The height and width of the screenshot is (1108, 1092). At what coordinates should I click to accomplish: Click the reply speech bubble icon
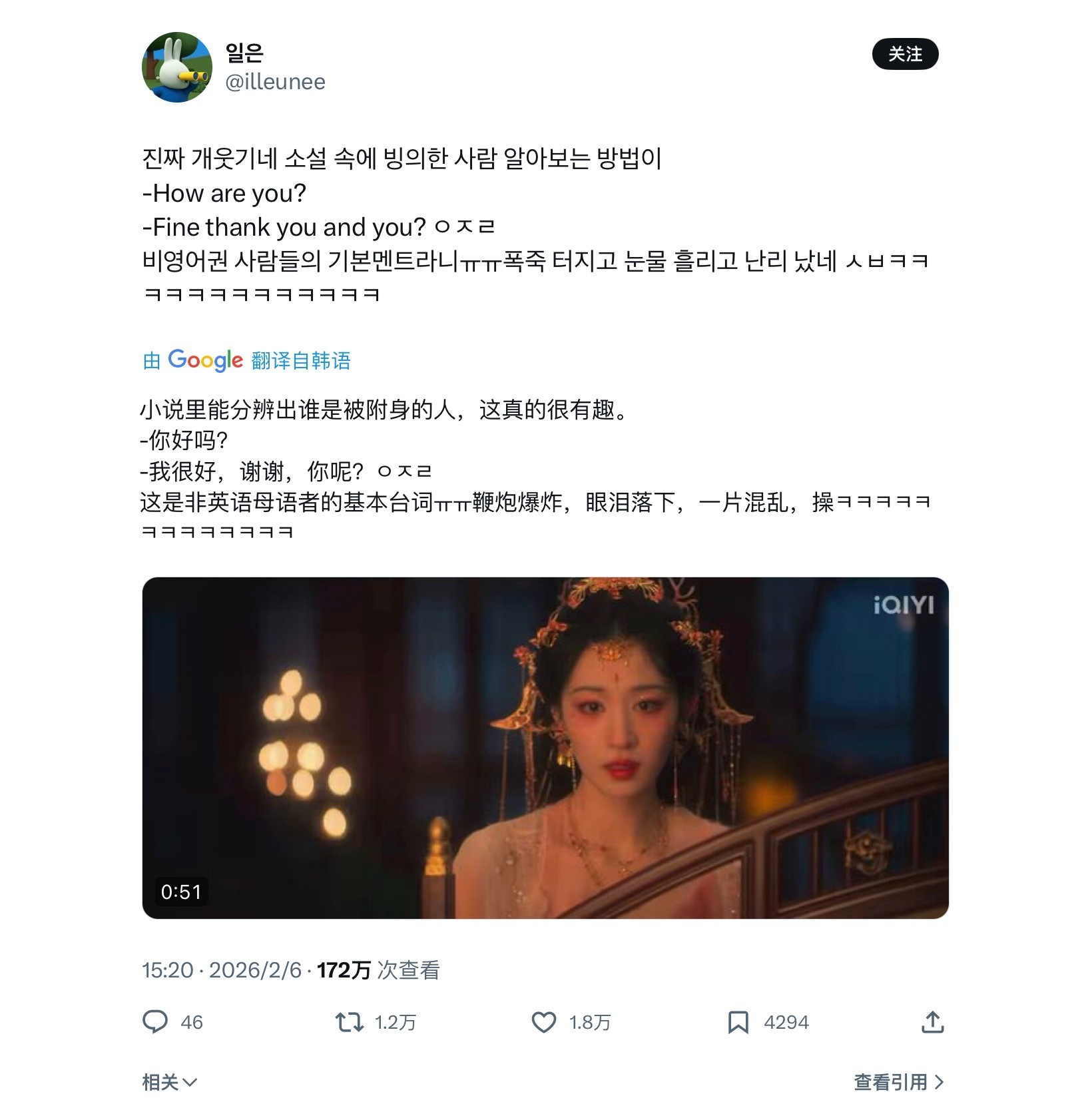click(155, 1021)
